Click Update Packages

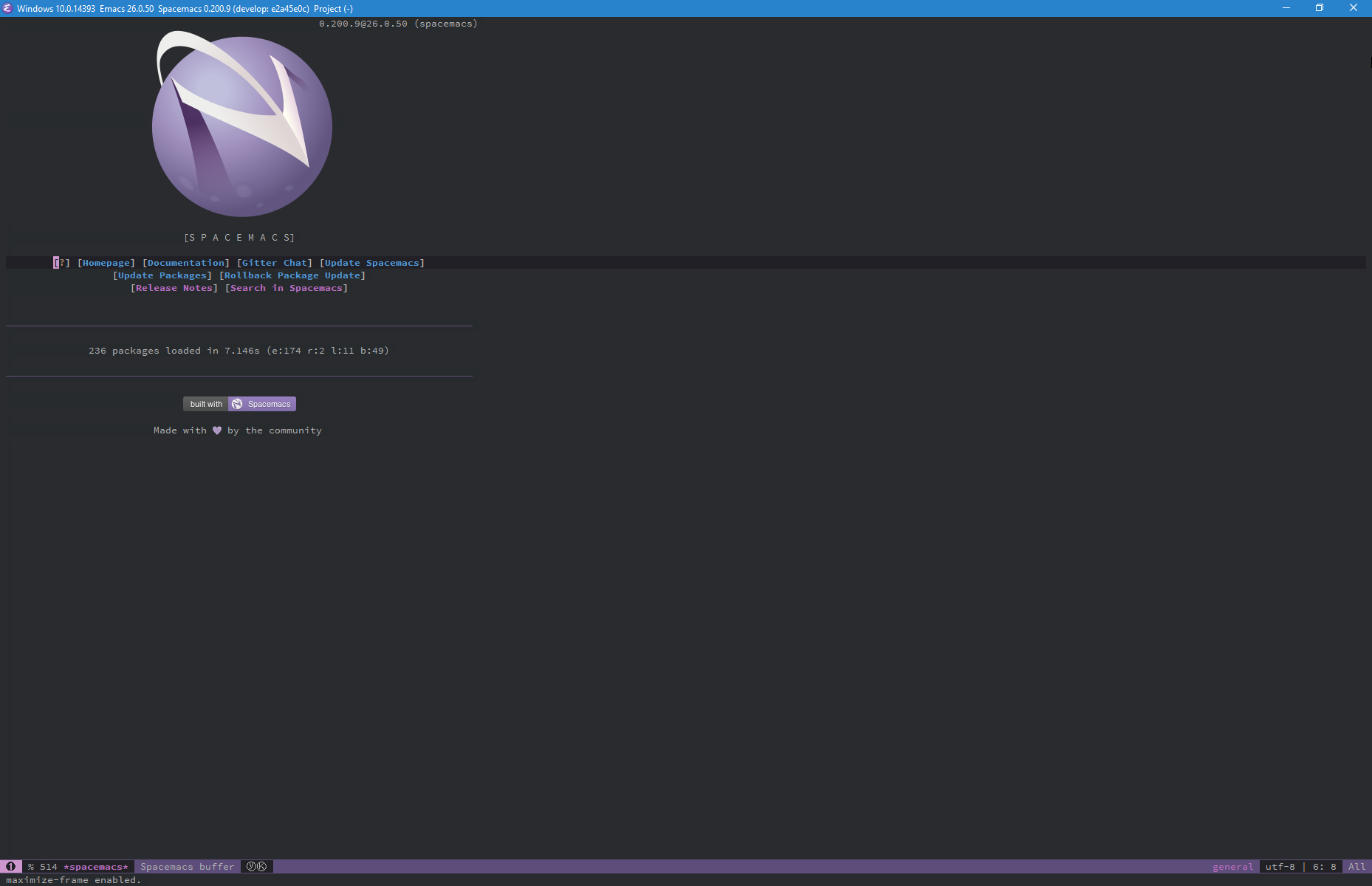(162, 275)
